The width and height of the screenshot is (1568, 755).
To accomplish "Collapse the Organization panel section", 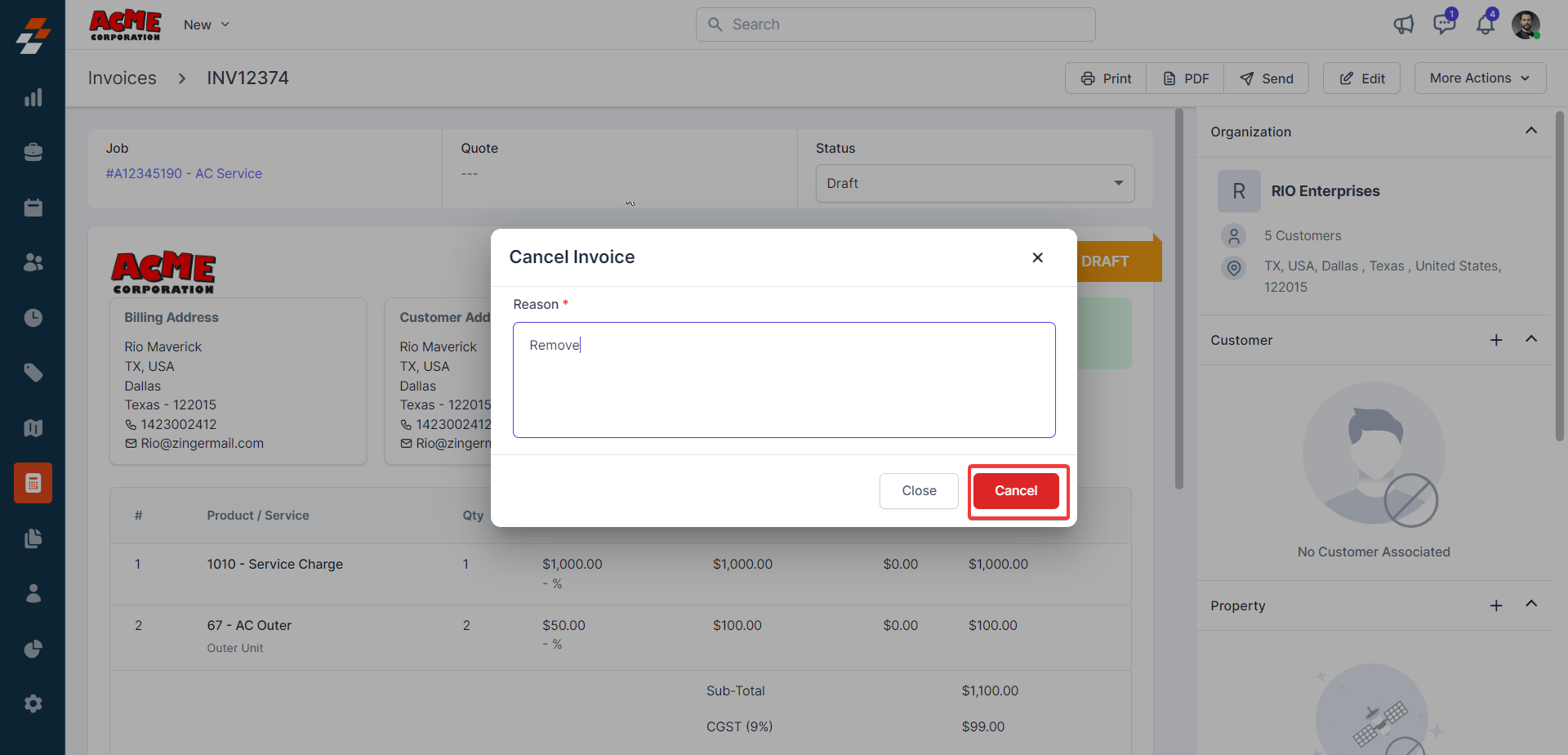I will (1531, 131).
